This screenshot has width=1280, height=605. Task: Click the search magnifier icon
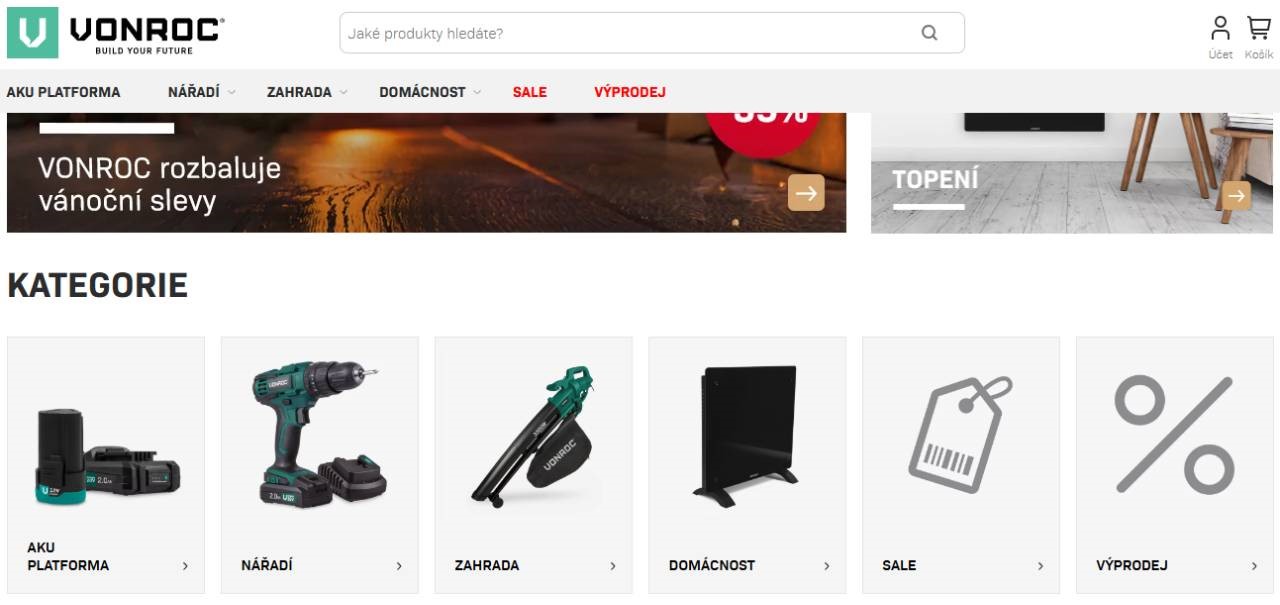tap(930, 33)
